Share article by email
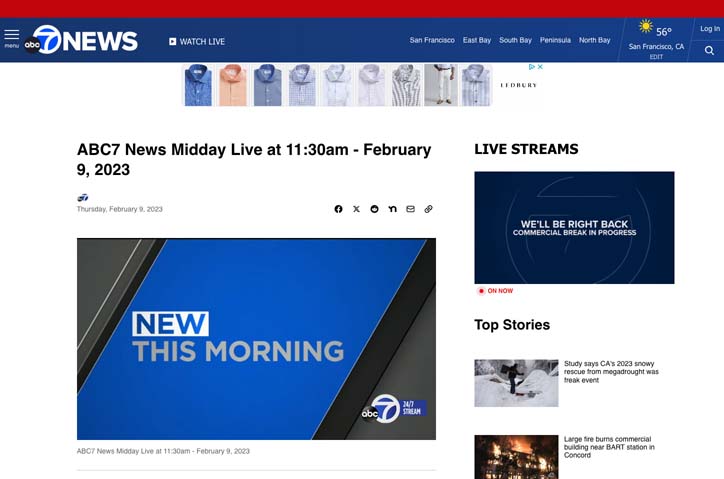This screenshot has width=724, height=479. tap(410, 209)
